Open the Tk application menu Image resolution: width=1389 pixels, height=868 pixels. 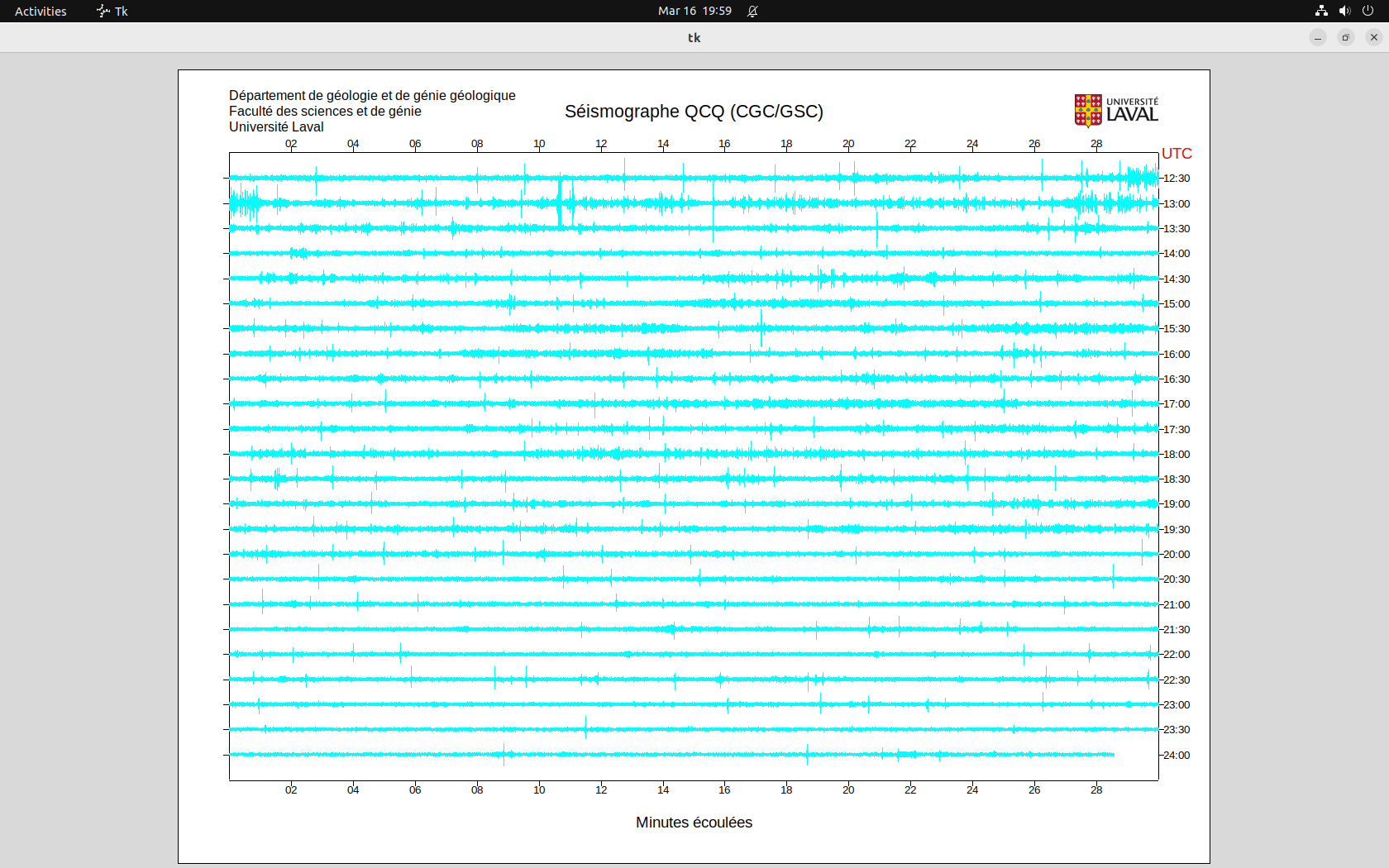pos(121,11)
